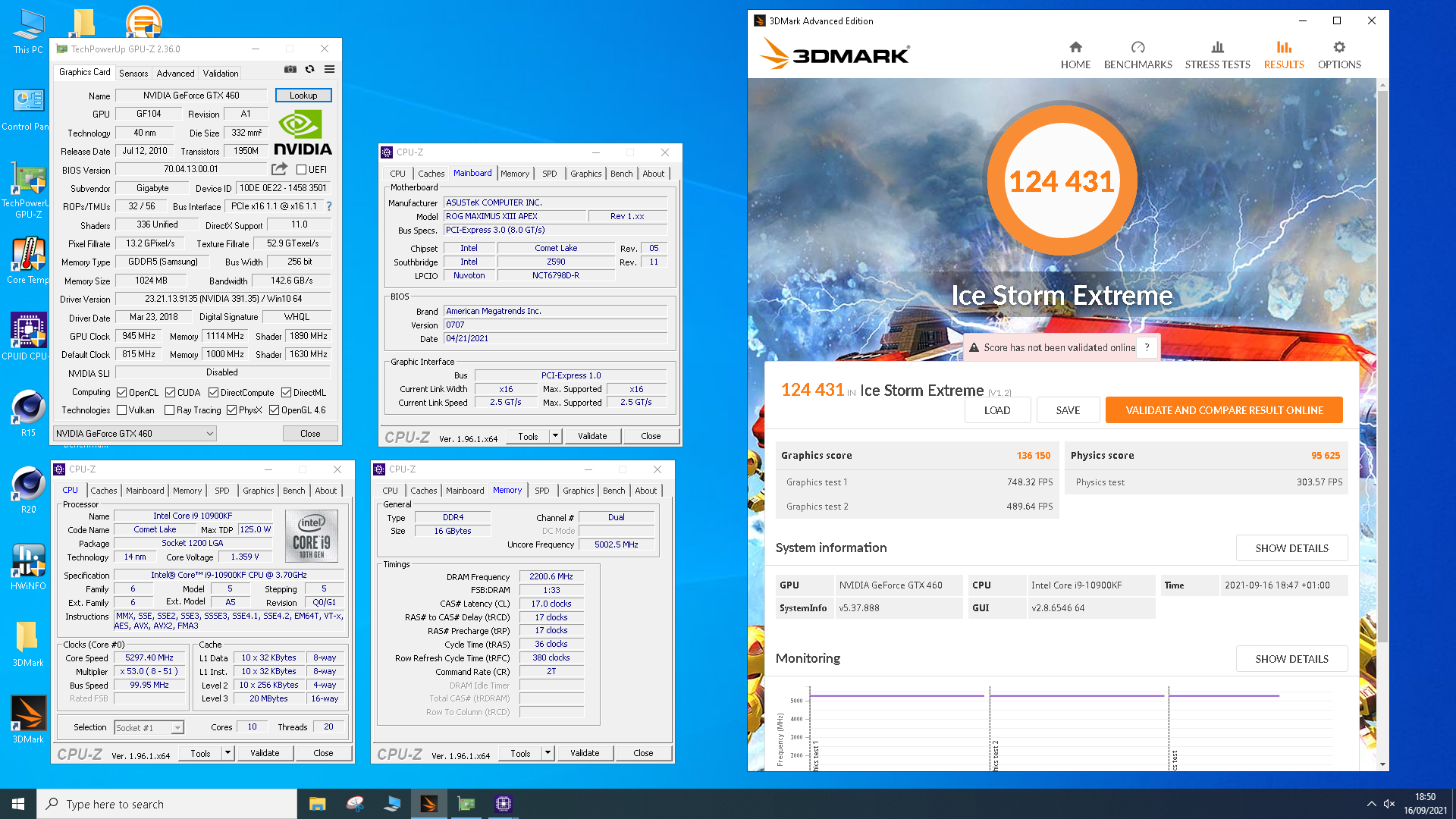Click the Close button in GPU-Z
Screen dimensions: 1456x819
click(310, 434)
